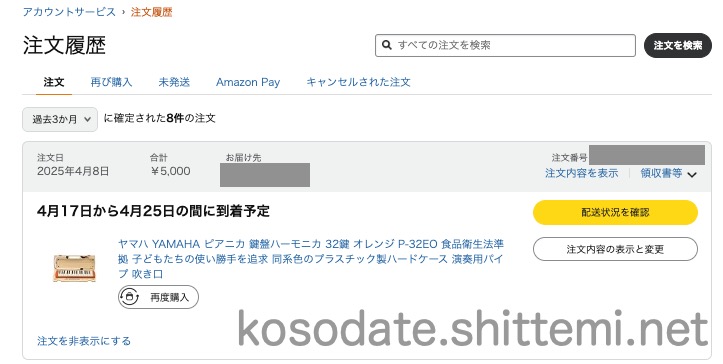The width and height of the screenshot is (723, 364).
Task: Click the search magnifier icon in order search box
Action: [x=387, y=45]
